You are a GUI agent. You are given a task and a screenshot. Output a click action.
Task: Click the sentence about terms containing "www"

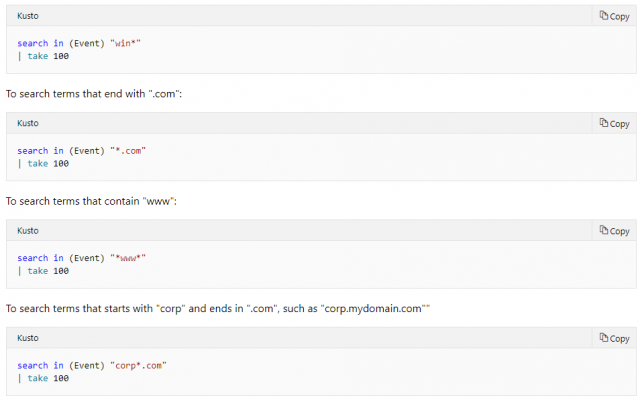[91, 201]
